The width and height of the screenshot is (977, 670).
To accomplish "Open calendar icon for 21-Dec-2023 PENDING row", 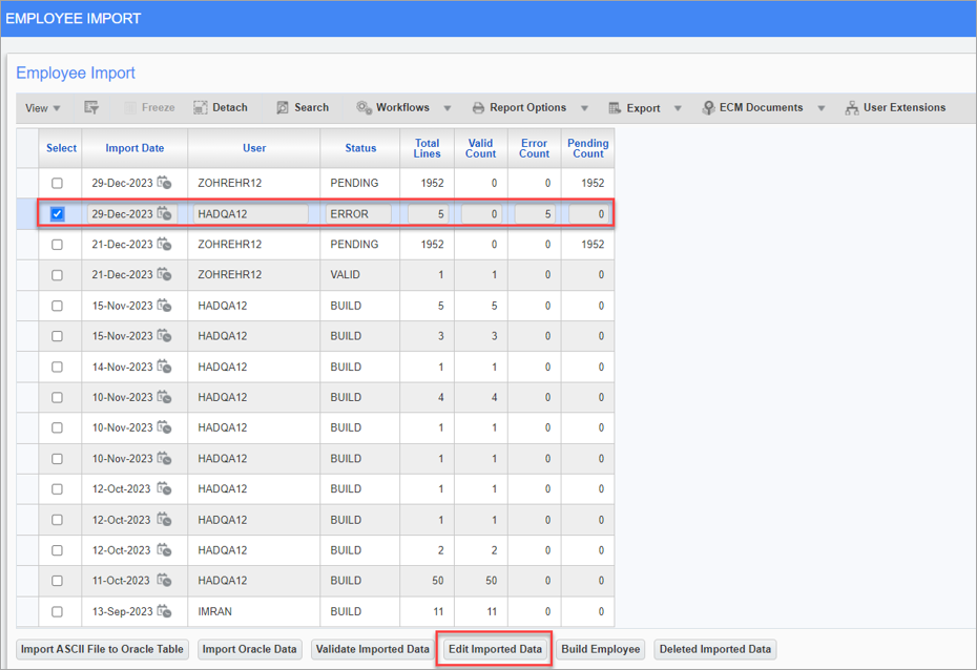I will [164, 244].
